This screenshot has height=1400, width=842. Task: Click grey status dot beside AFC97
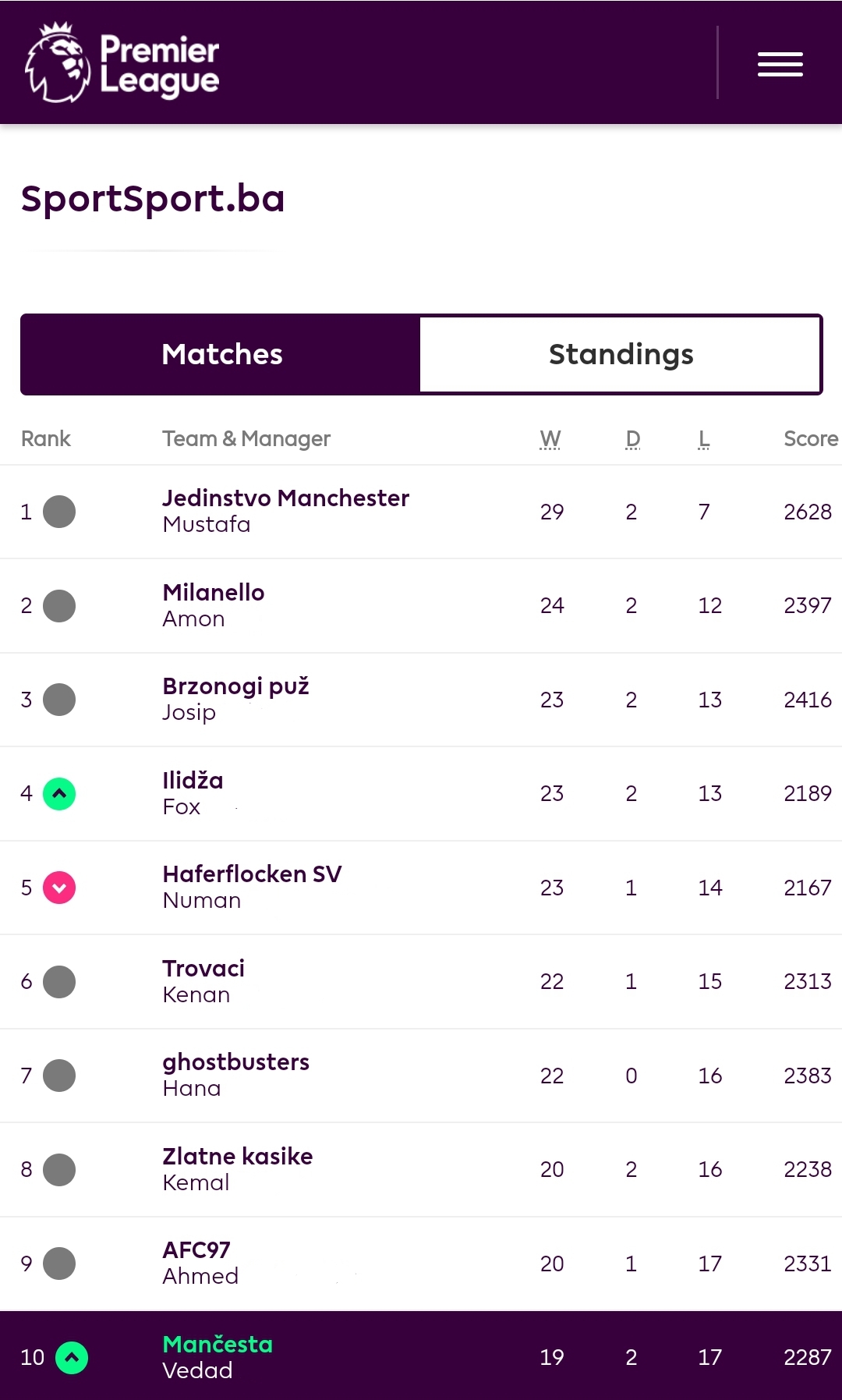59,1264
